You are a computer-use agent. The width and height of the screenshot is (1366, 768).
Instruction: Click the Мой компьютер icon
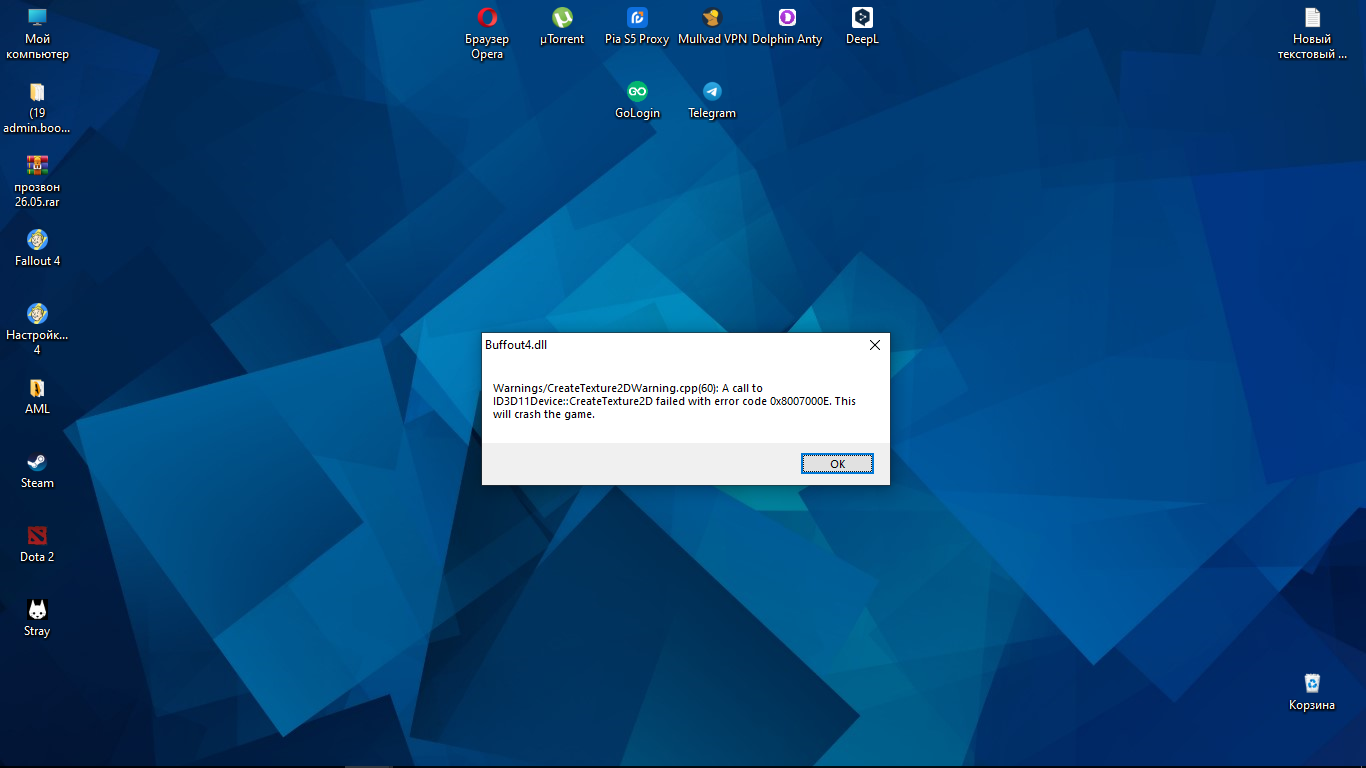[37, 18]
